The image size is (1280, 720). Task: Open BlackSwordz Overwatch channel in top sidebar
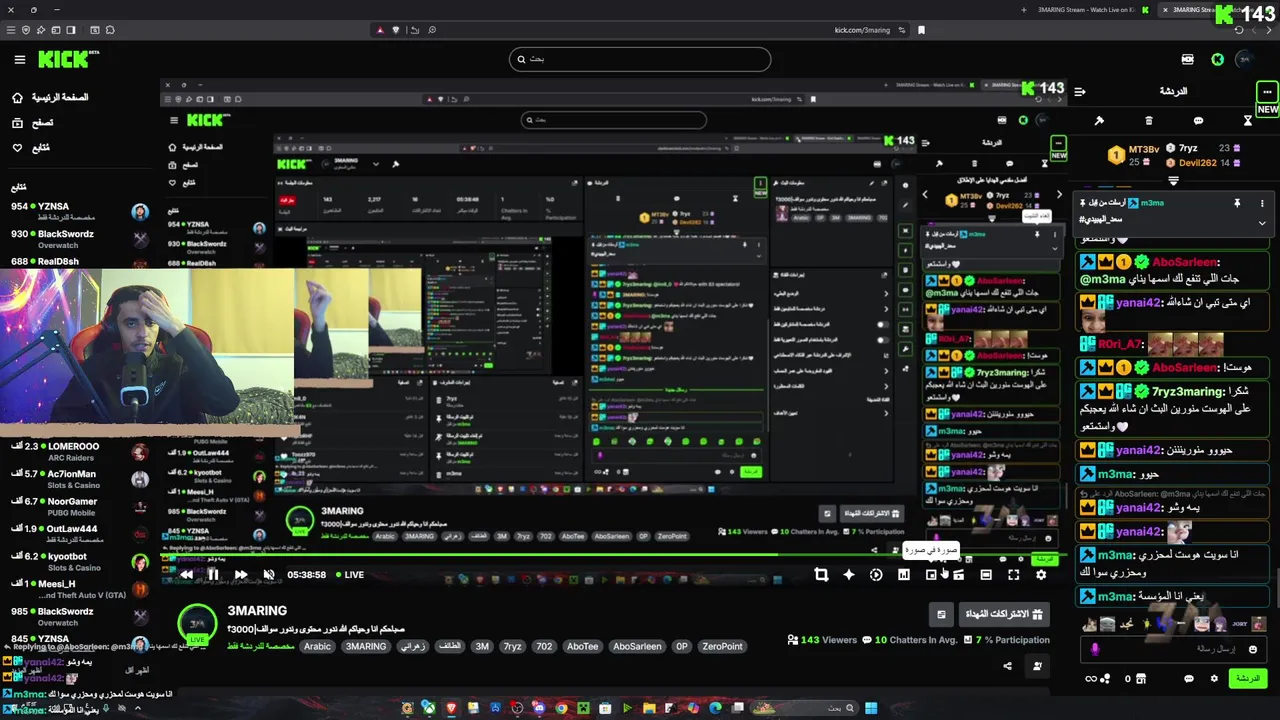coord(78,239)
